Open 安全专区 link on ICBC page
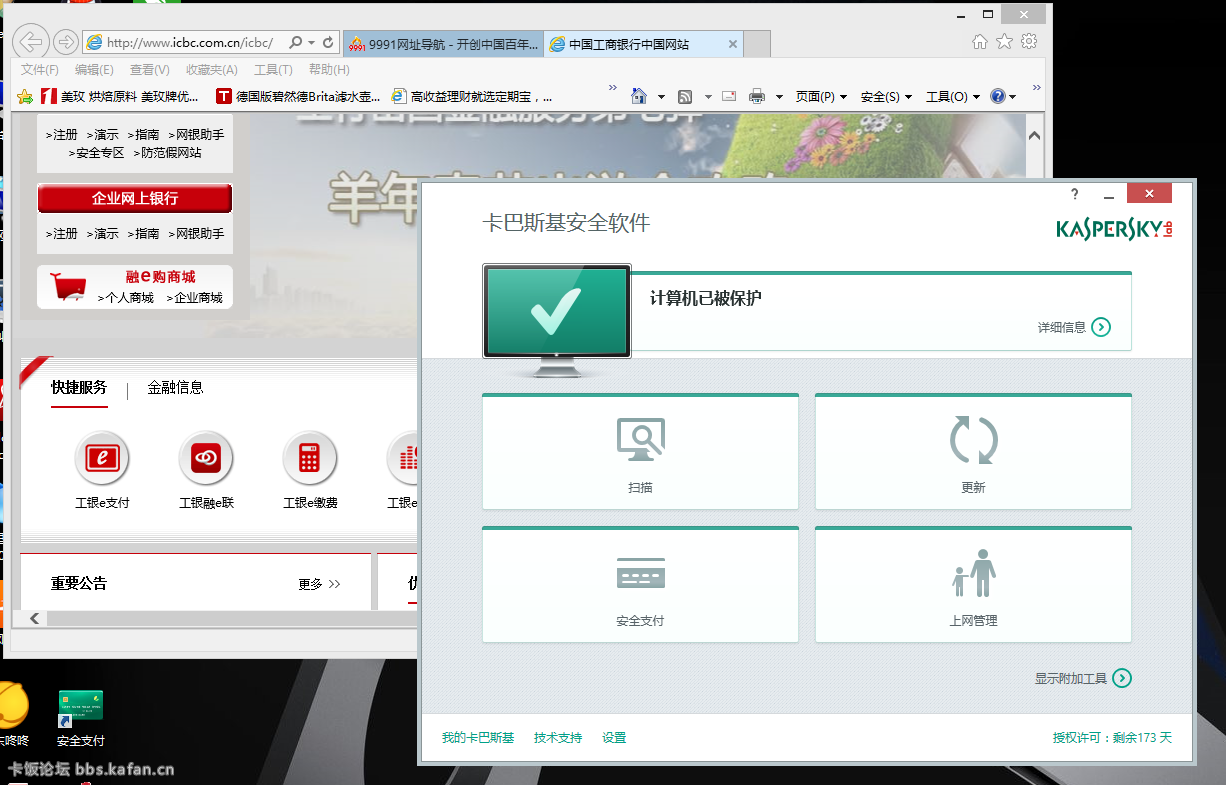 [96, 153]
